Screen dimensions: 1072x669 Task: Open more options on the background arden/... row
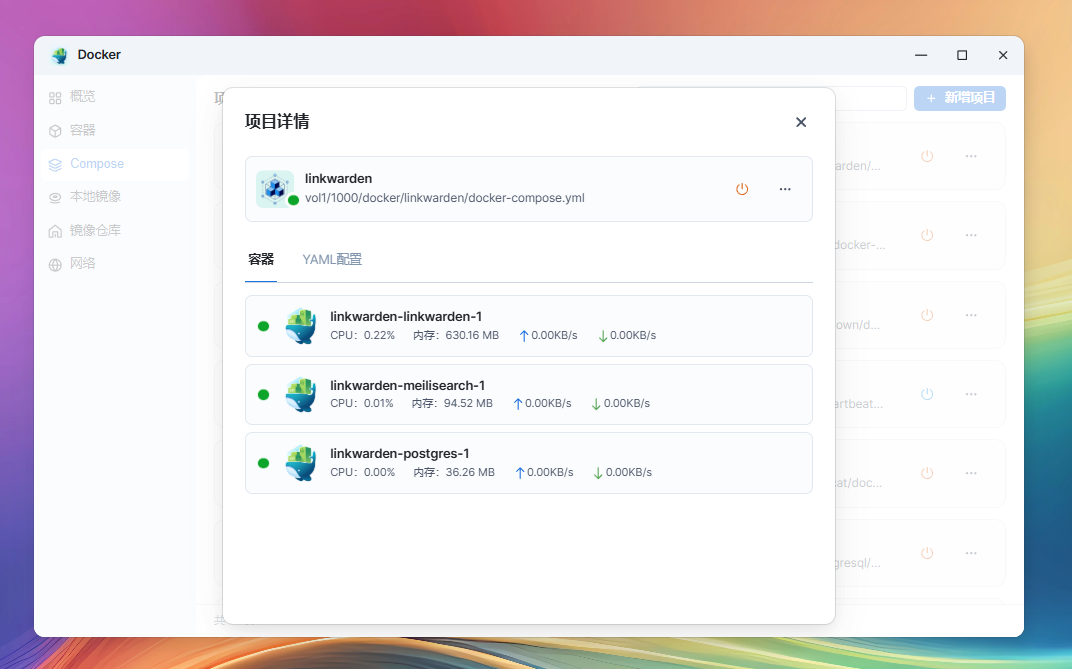pos(971,156)
